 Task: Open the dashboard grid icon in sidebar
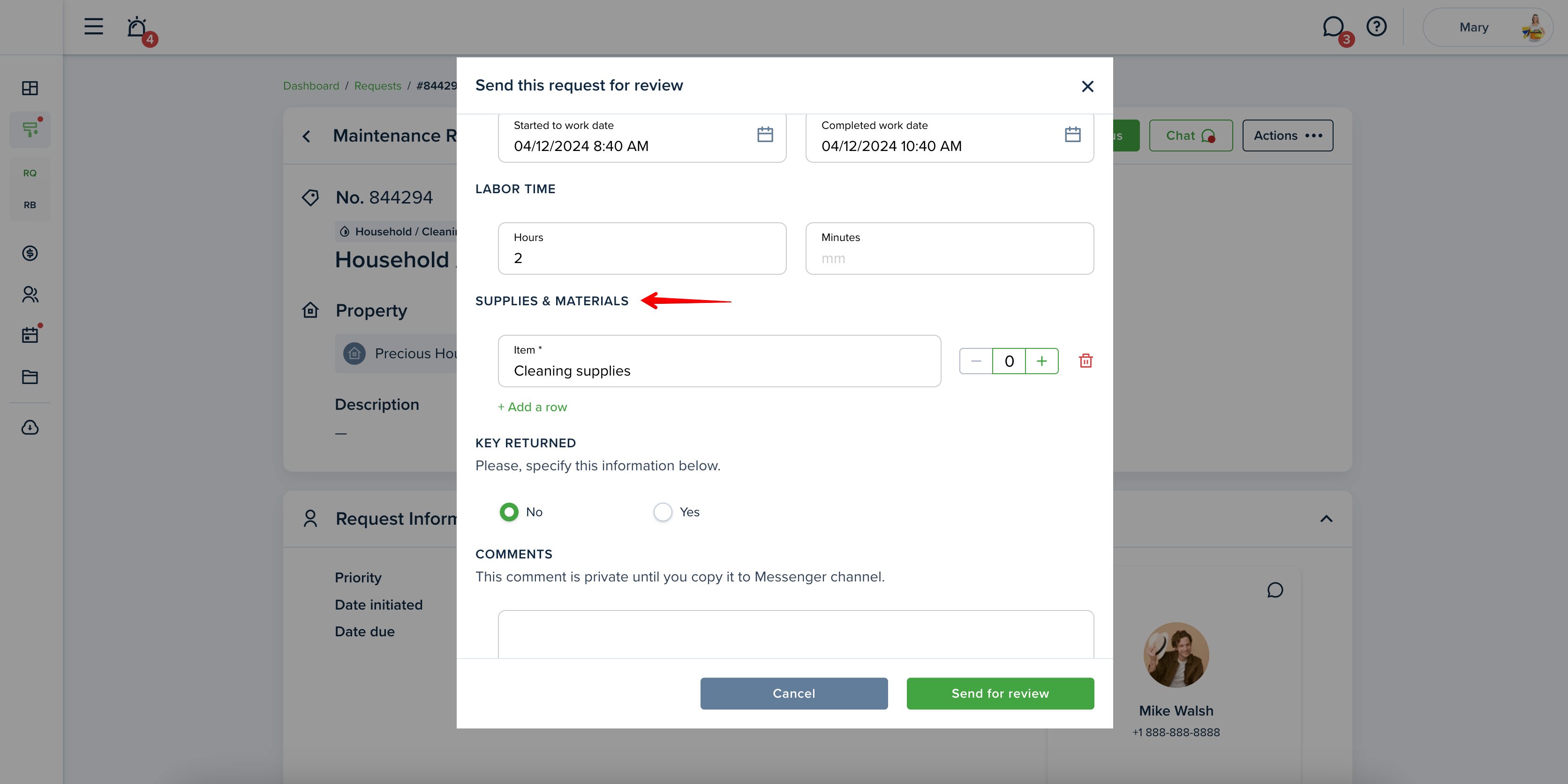tap(30, 88)
